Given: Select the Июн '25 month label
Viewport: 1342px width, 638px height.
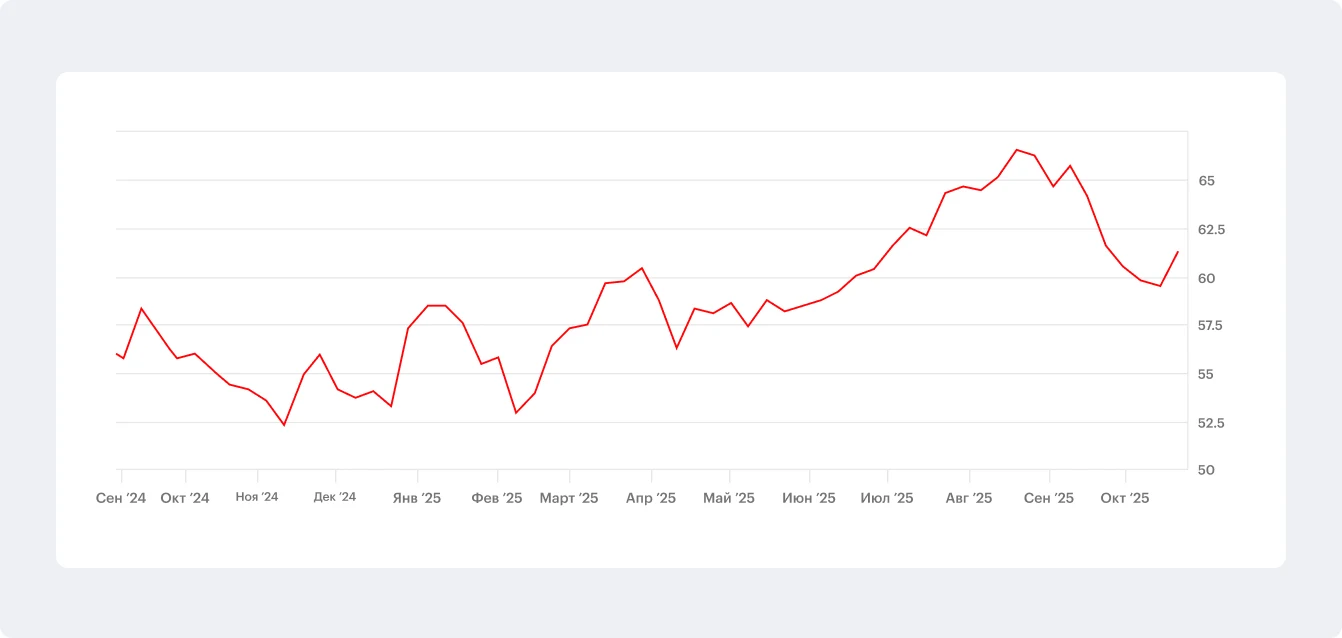Looking at the screenshot, I should click(809, 498).
